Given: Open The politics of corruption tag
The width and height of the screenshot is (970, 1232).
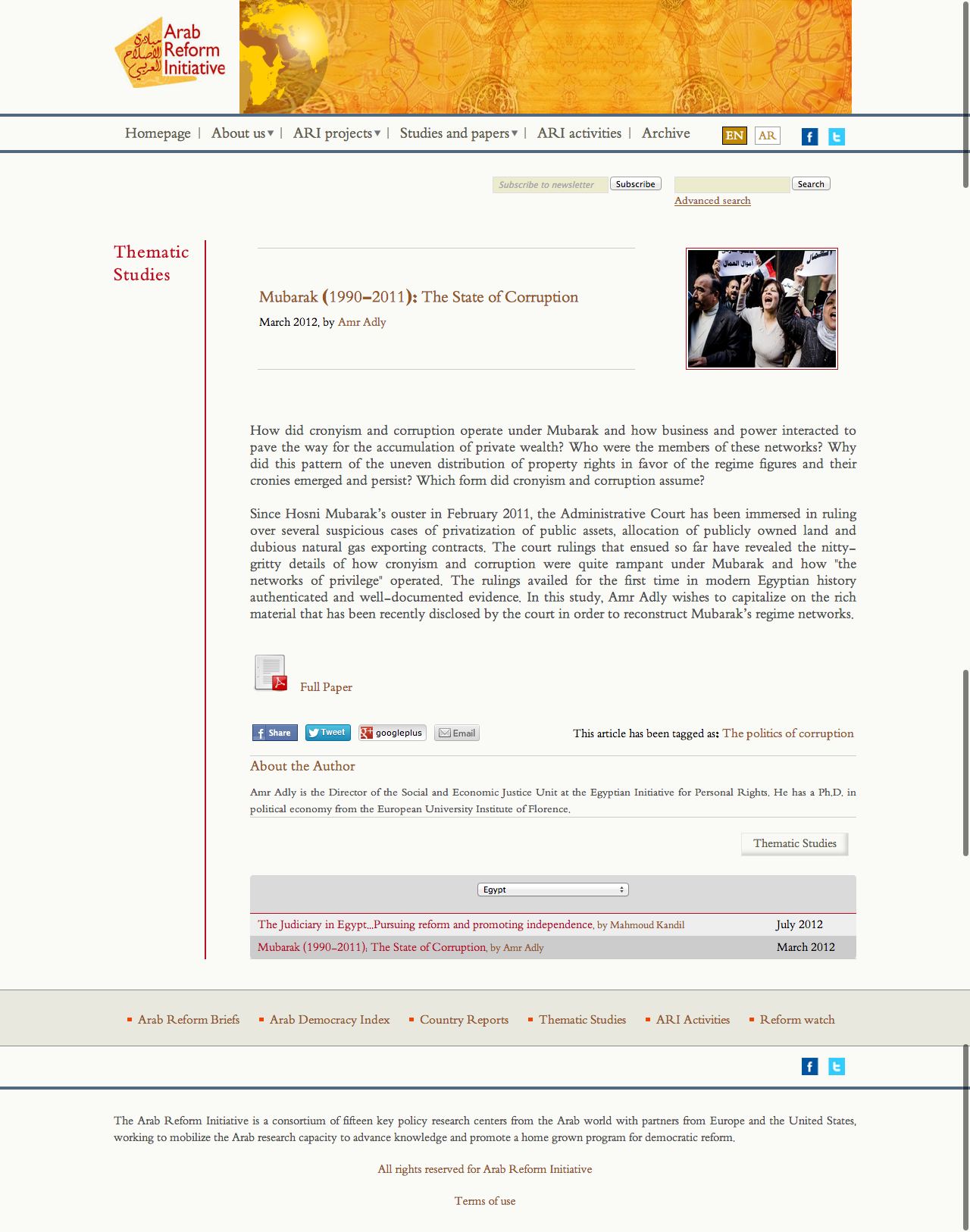Looking at the screenshot, I should pos(788,733).
